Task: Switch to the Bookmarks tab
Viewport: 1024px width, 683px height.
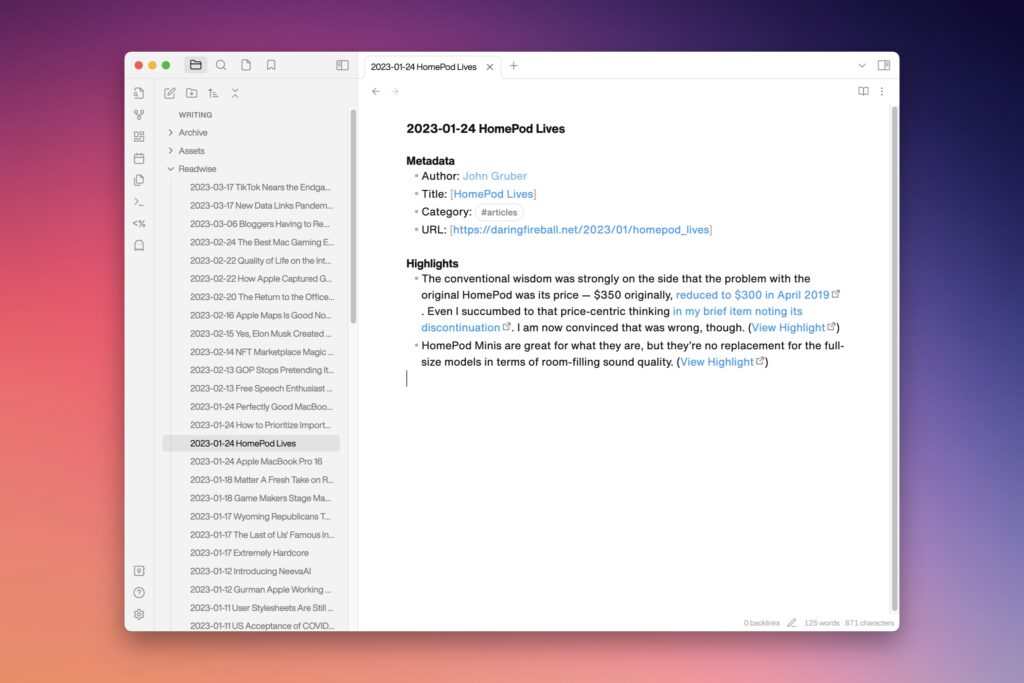Action: pos(271,64)
